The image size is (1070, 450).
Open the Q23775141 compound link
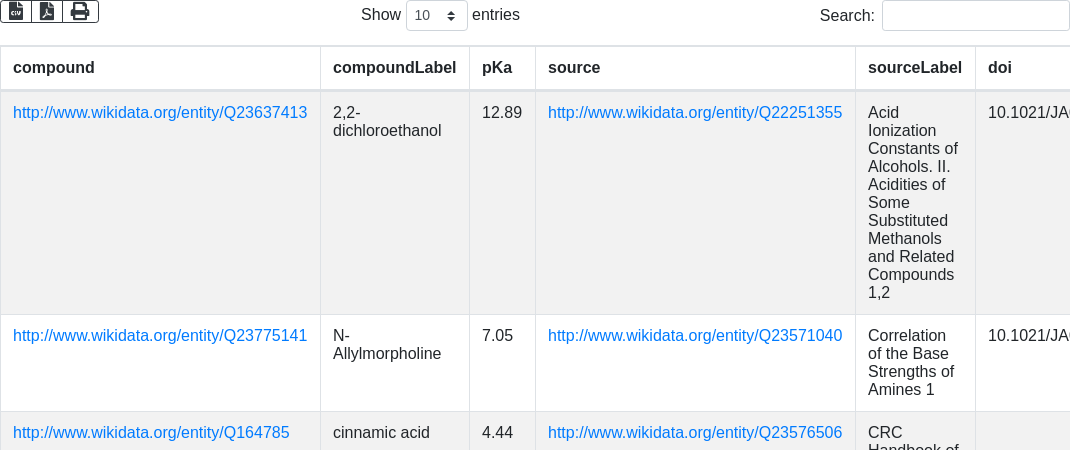(160, 335)
